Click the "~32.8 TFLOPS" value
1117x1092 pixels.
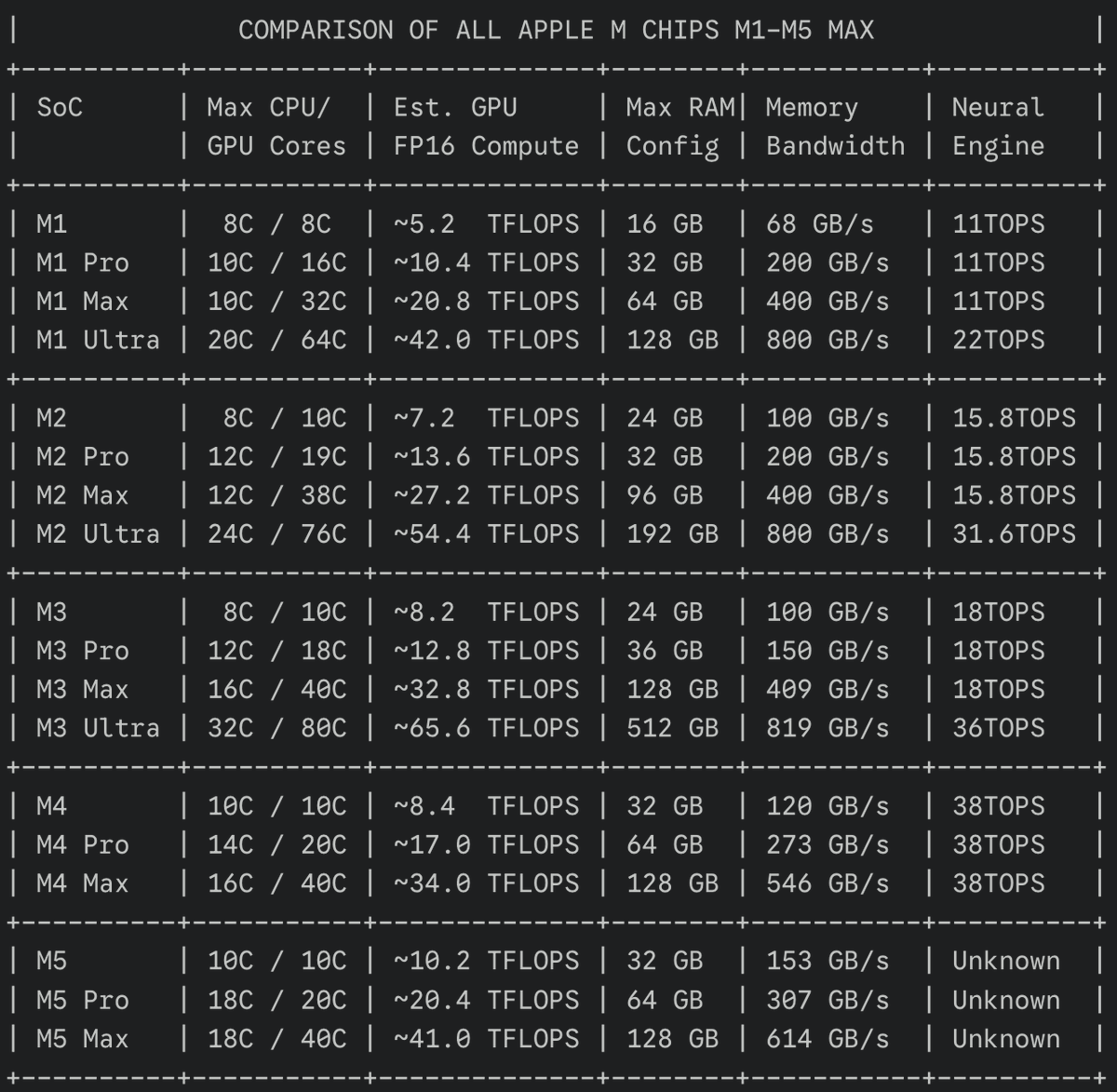(x=486, y=689)
